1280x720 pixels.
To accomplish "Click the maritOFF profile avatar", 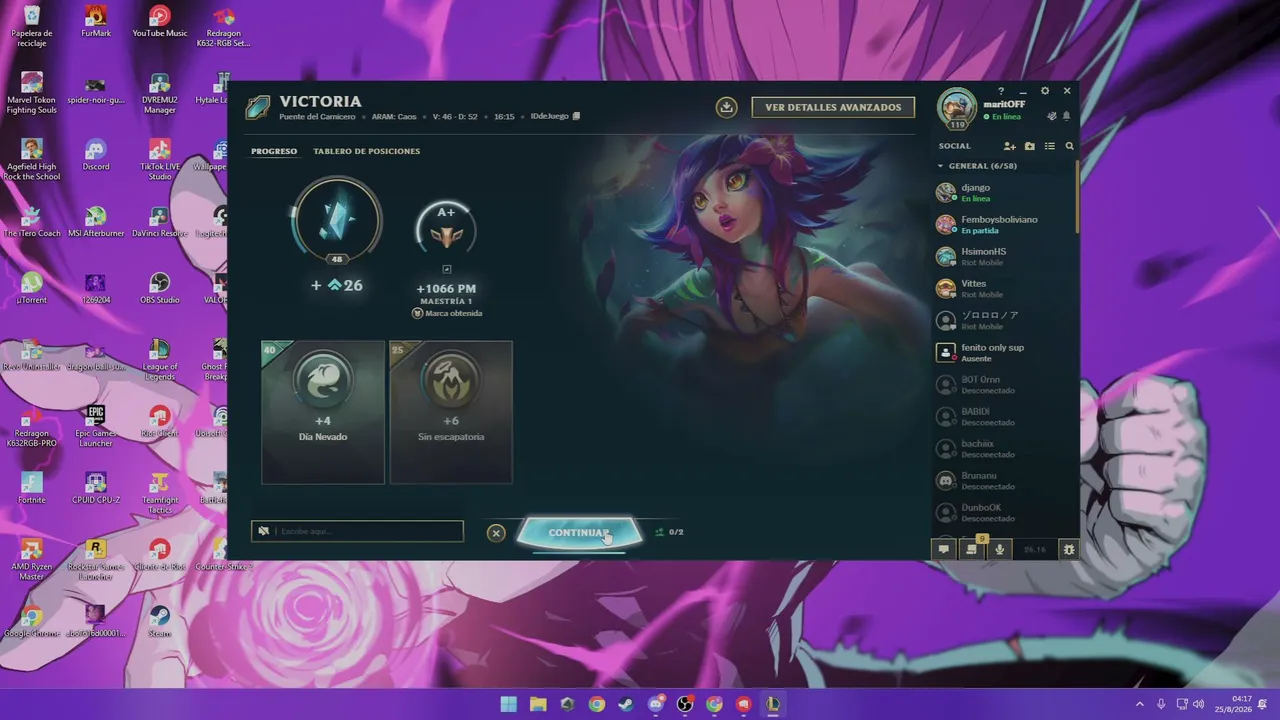I will coord(957,108).
